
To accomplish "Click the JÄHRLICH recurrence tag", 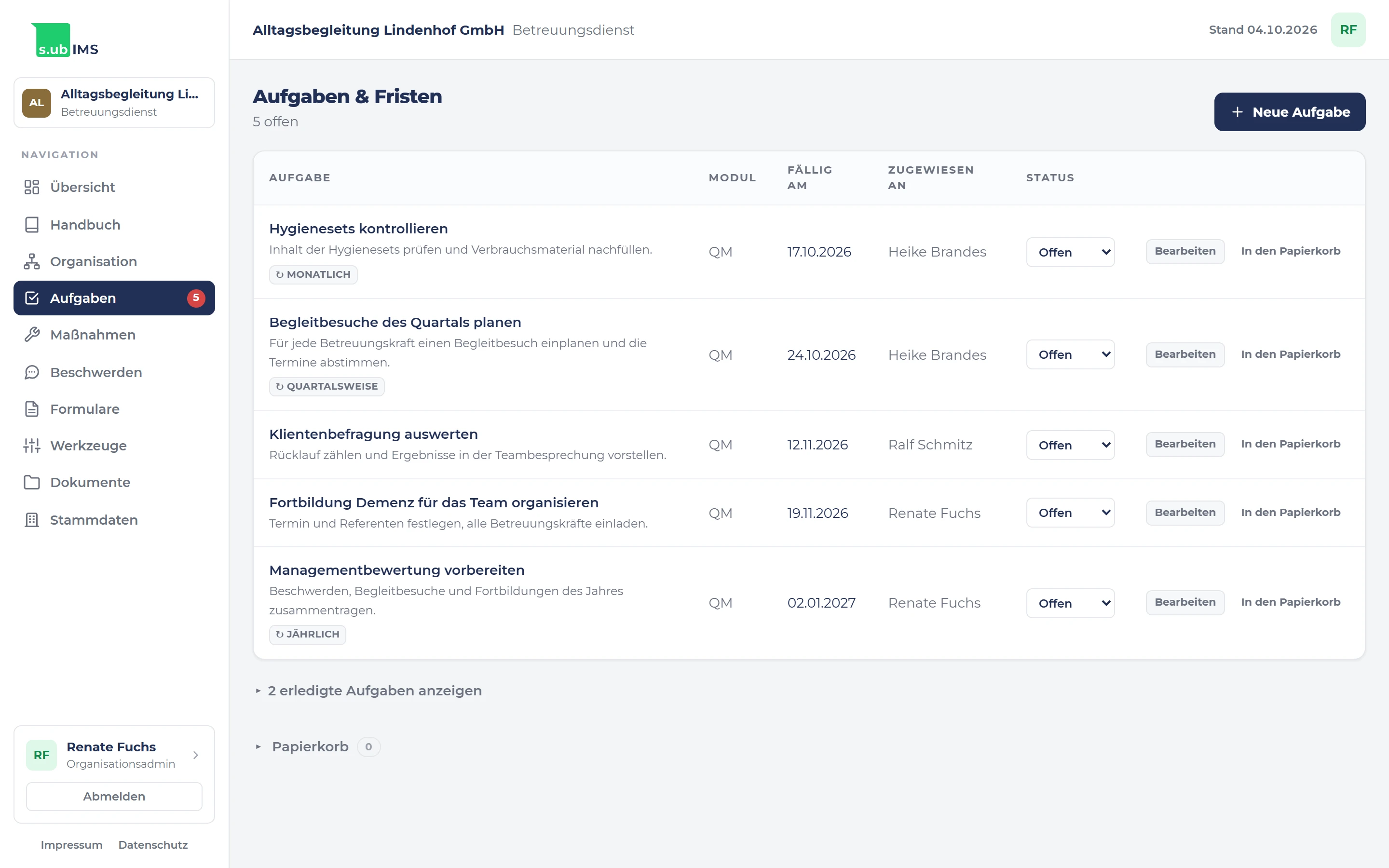I will point(307,634).
